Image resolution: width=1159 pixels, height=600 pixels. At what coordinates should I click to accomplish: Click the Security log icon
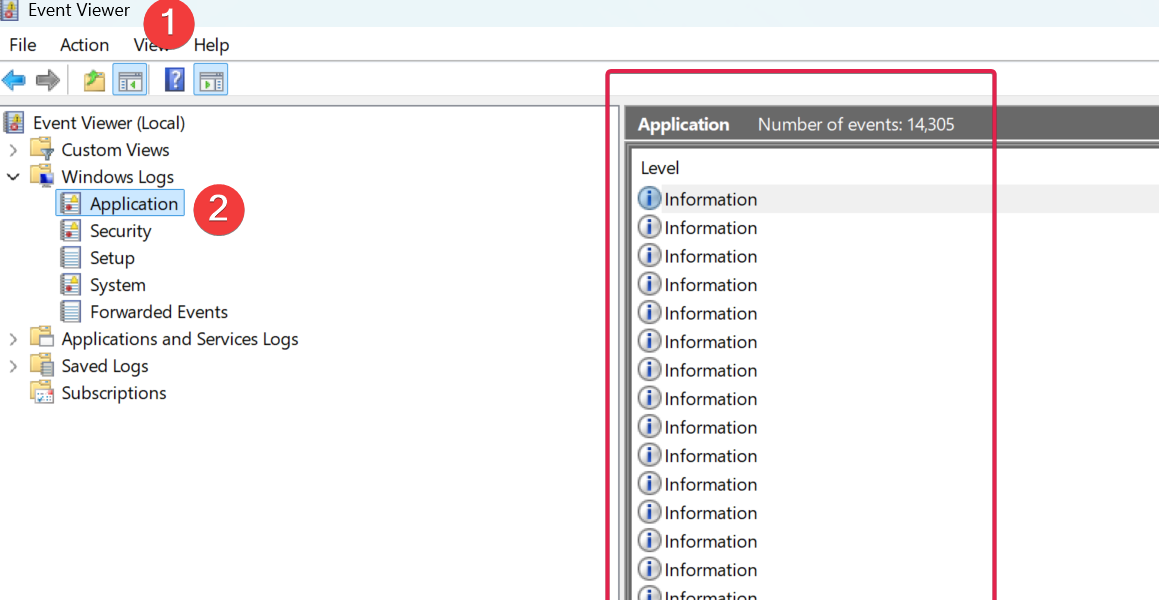(70, 231)
